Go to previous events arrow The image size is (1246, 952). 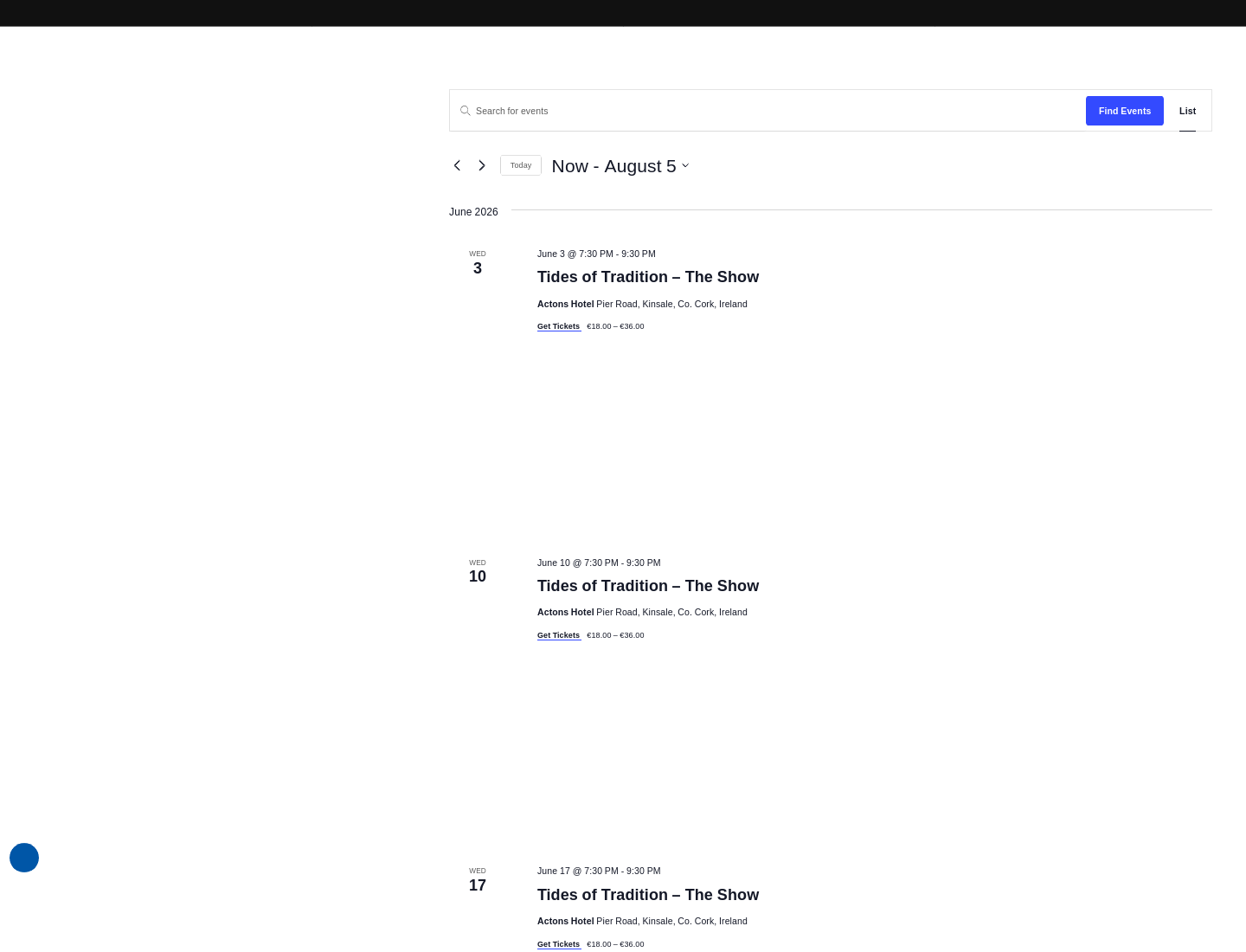(457, 165)
